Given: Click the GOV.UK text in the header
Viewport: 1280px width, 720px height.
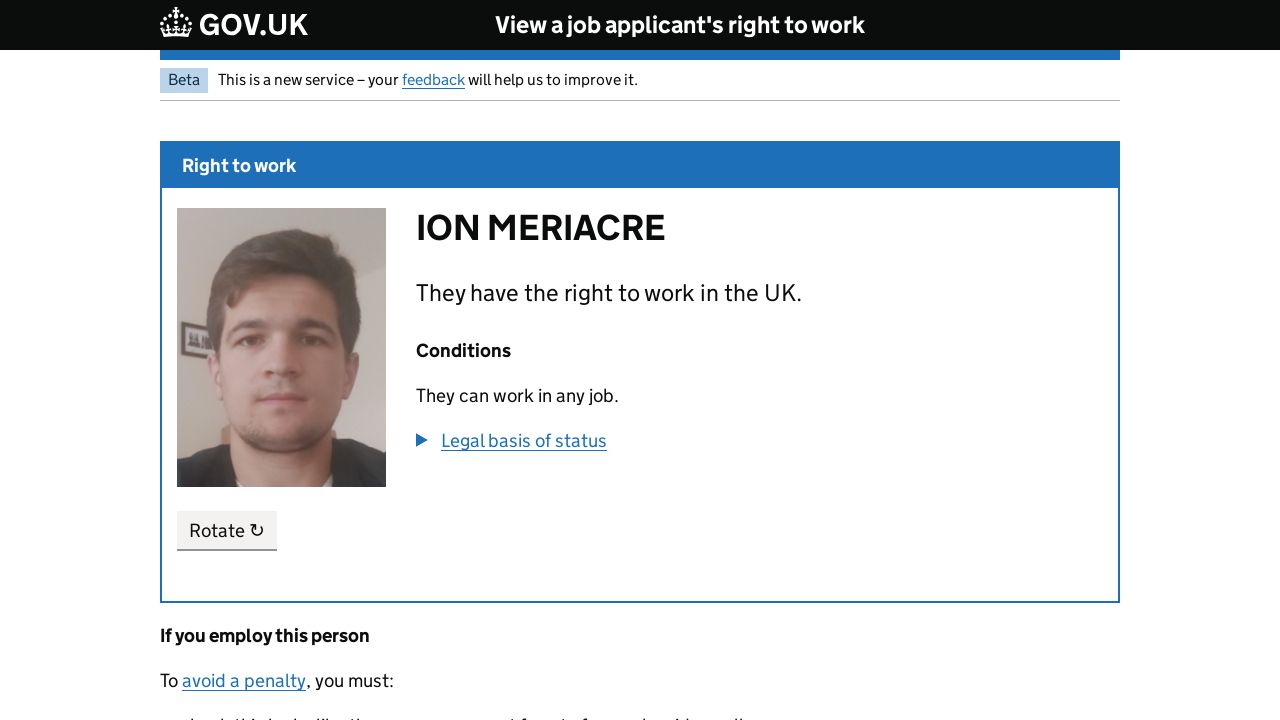Looking at the screenshot, I should click(x=253, y=25).
